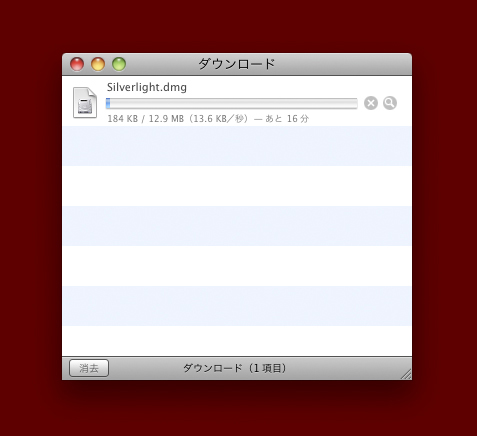The height and width of the screenshot is (436, 477).
Task: Click the ダウンロード (1 項目) status label
Action: [x=235, y=368]
